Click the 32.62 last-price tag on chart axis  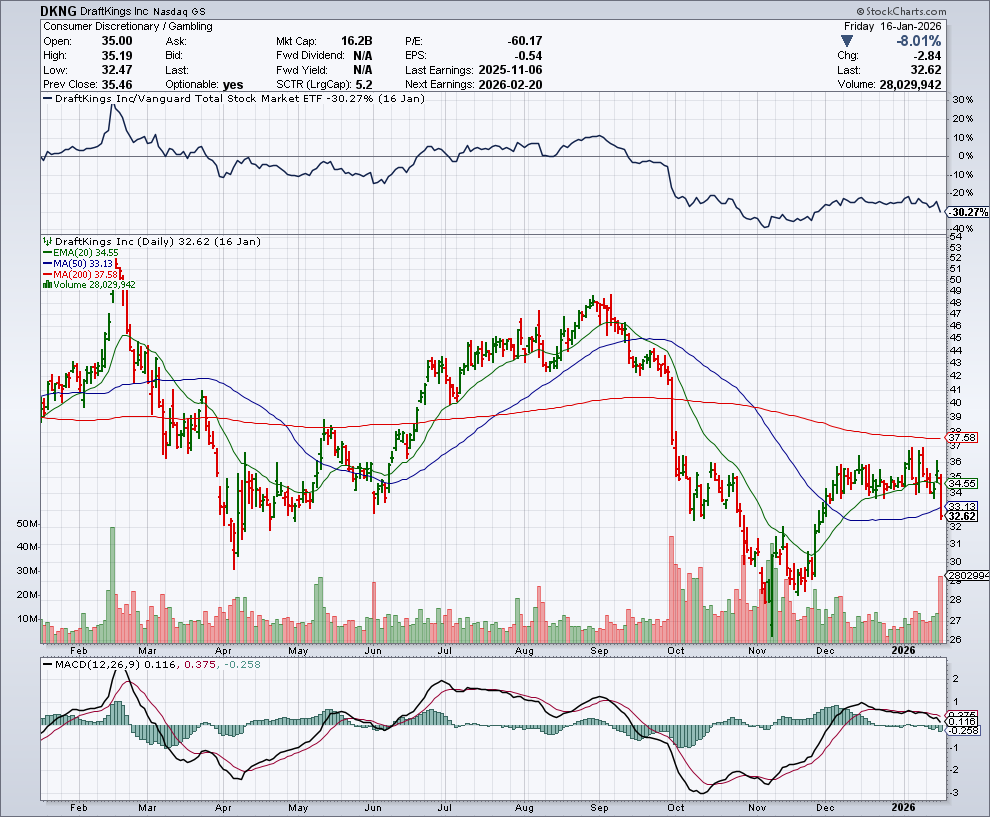pos(962,516)
